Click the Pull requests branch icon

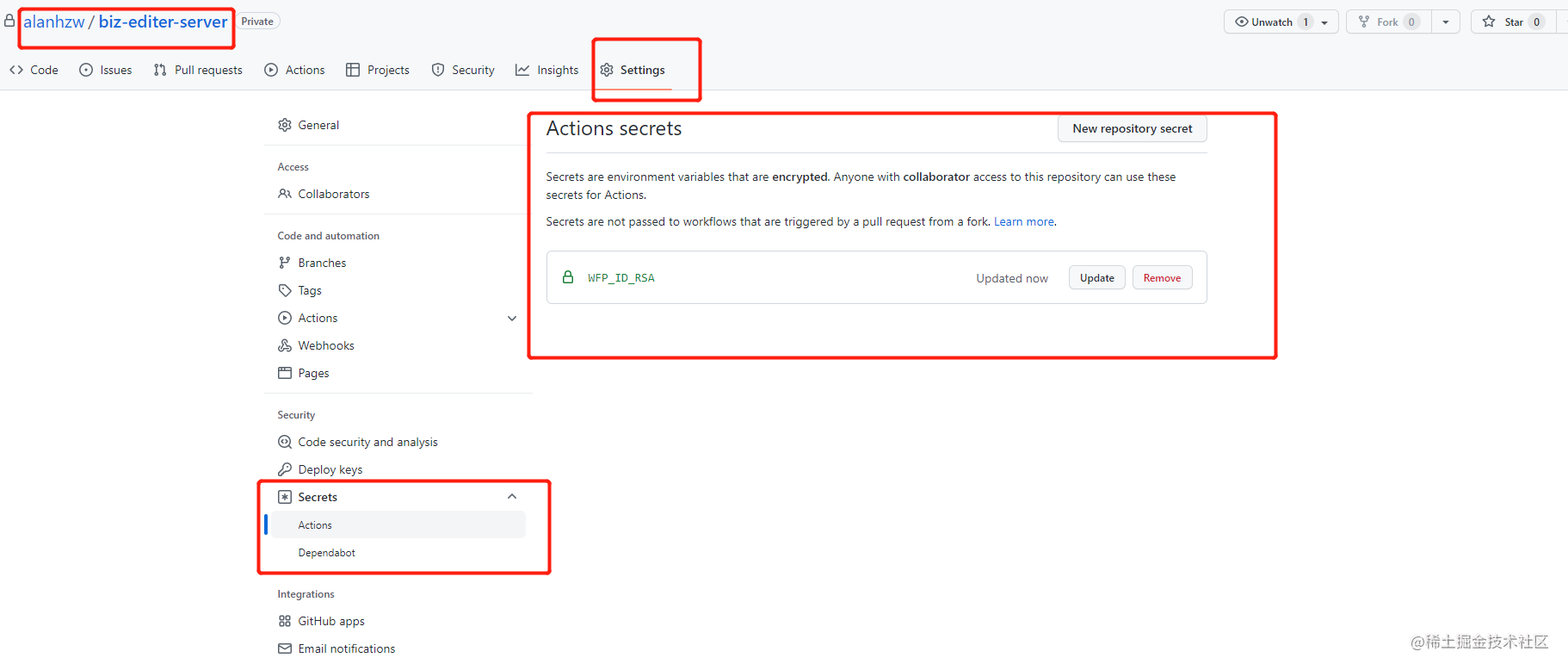coord(160,70)
